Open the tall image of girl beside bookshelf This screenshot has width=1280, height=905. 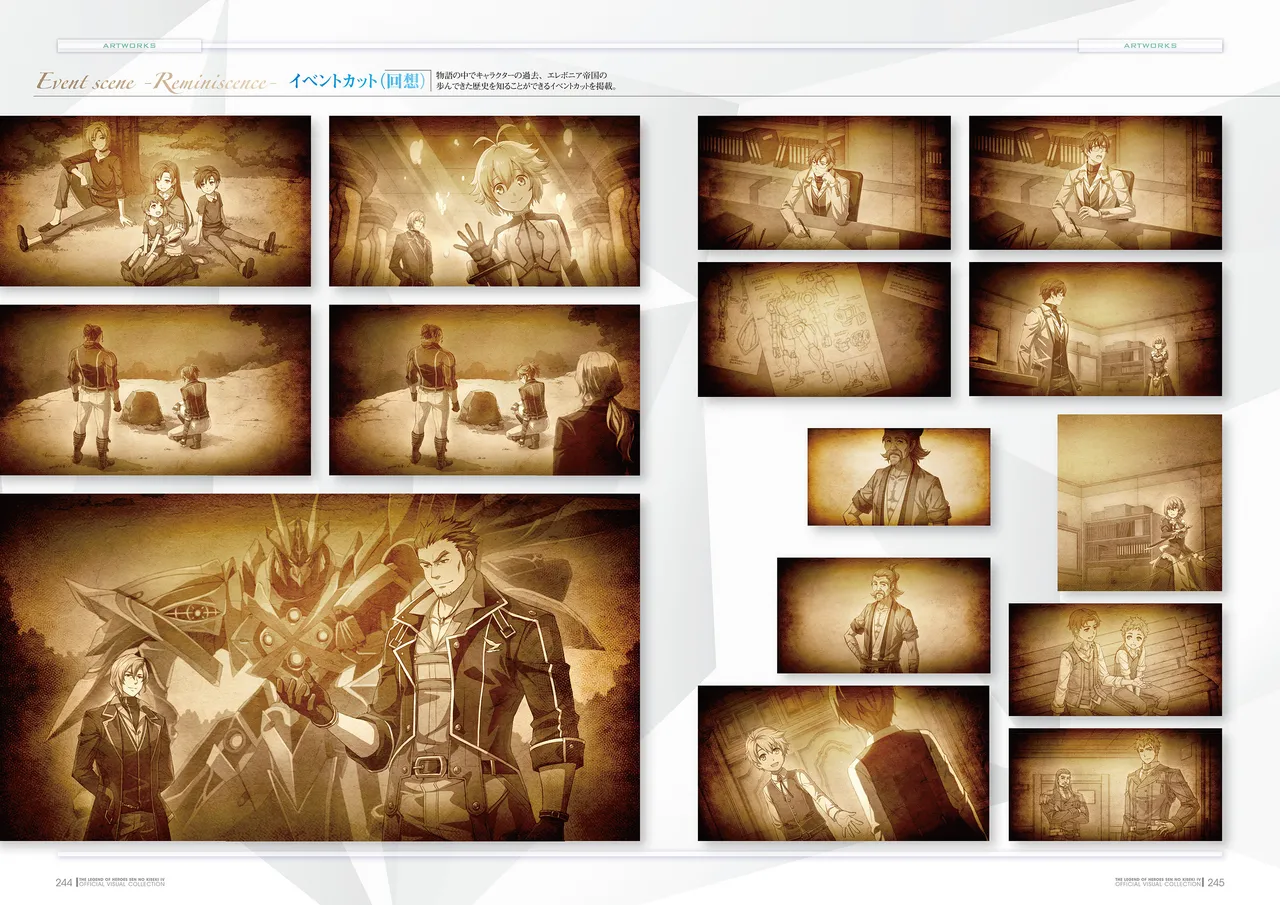(1140, 502)
